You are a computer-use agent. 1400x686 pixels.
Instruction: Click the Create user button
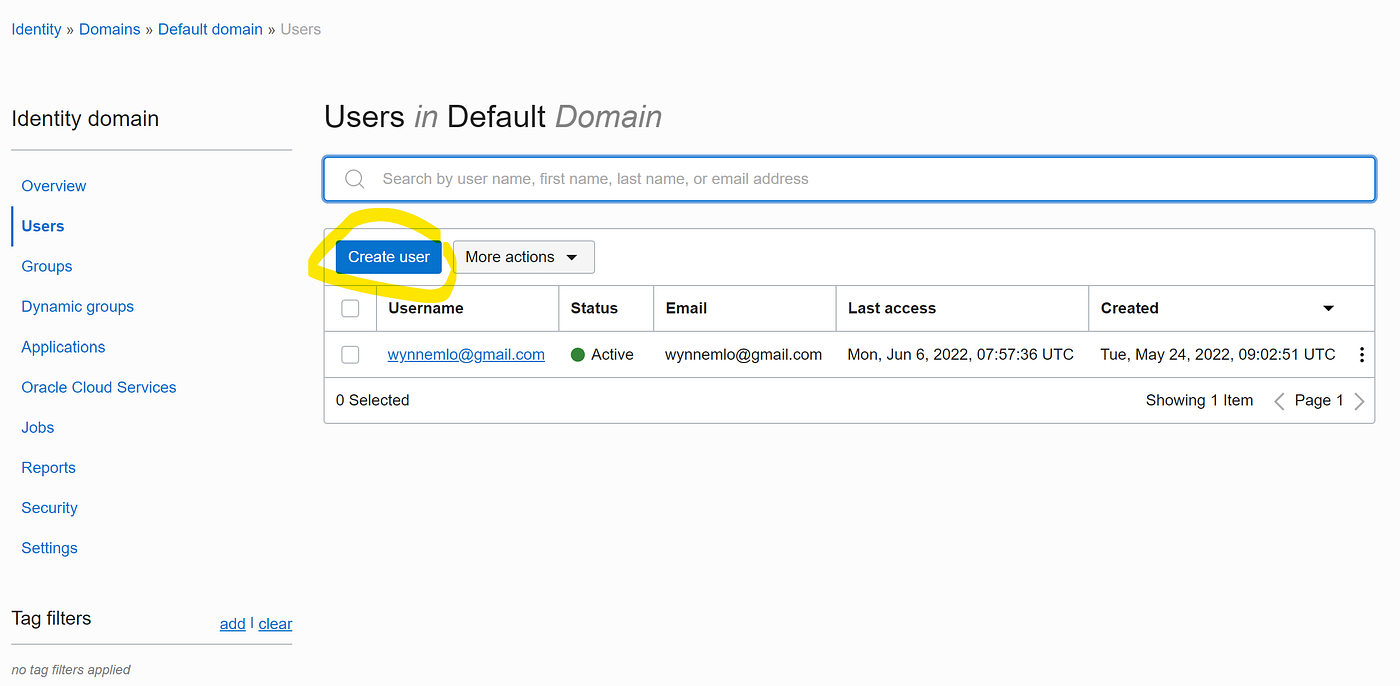point(389,257)
